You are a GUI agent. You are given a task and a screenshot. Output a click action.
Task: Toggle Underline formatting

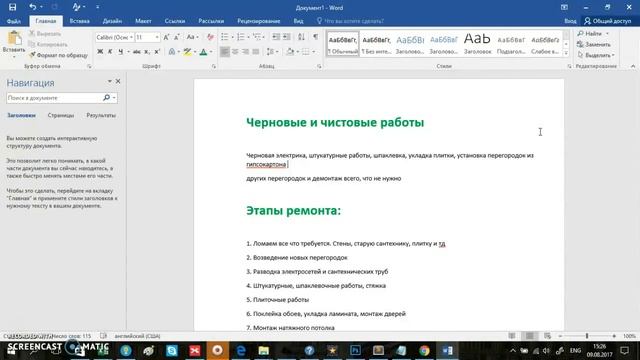(120, 52)
